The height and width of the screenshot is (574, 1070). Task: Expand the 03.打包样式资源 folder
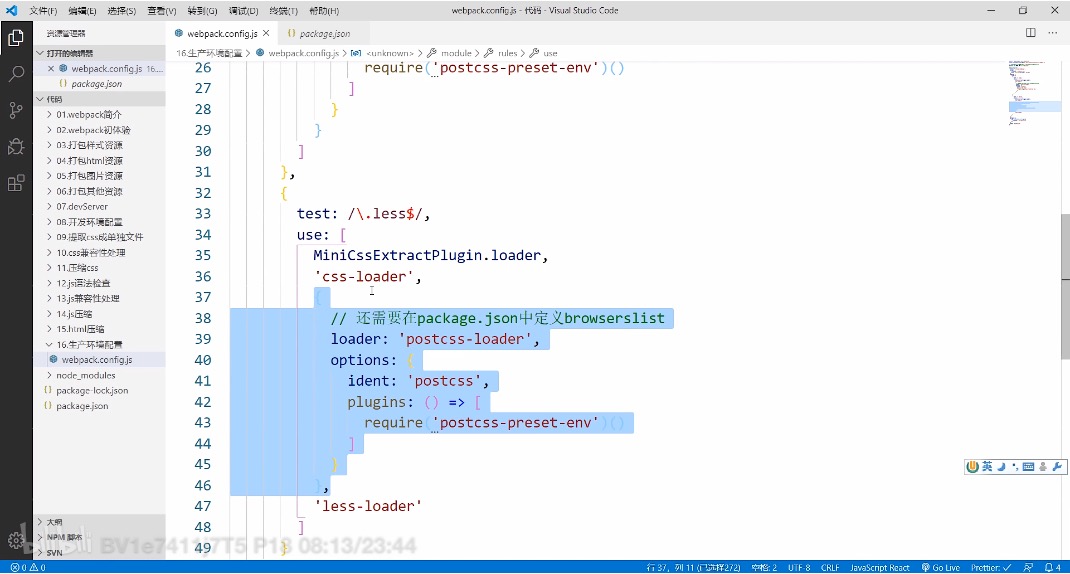click(100, 145)
